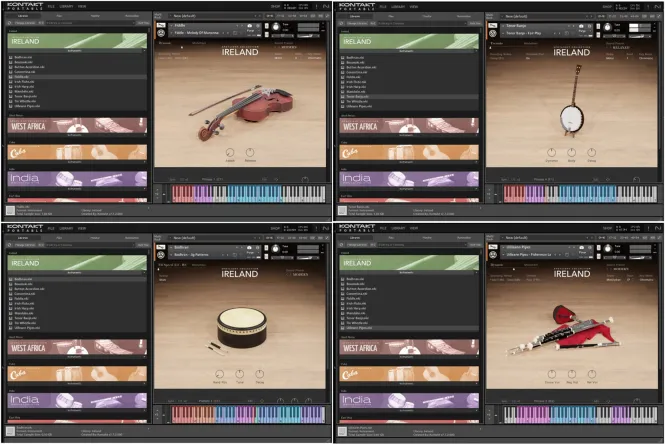Click the Instr Nav button in the Fiddle window
The width and height of the screenshot is (665, 444).
[143, 23]
